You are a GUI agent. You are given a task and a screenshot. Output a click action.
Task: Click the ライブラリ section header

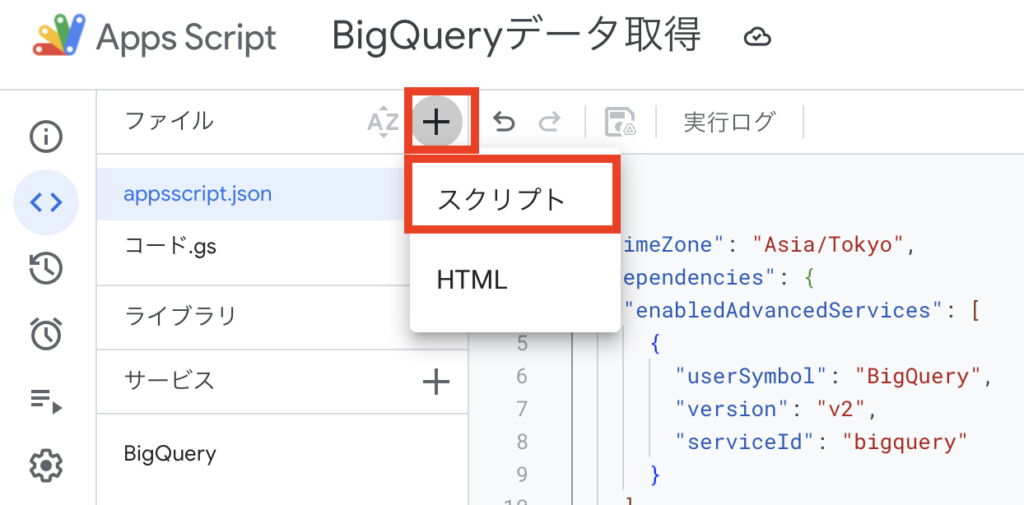[x=180, y=316]
